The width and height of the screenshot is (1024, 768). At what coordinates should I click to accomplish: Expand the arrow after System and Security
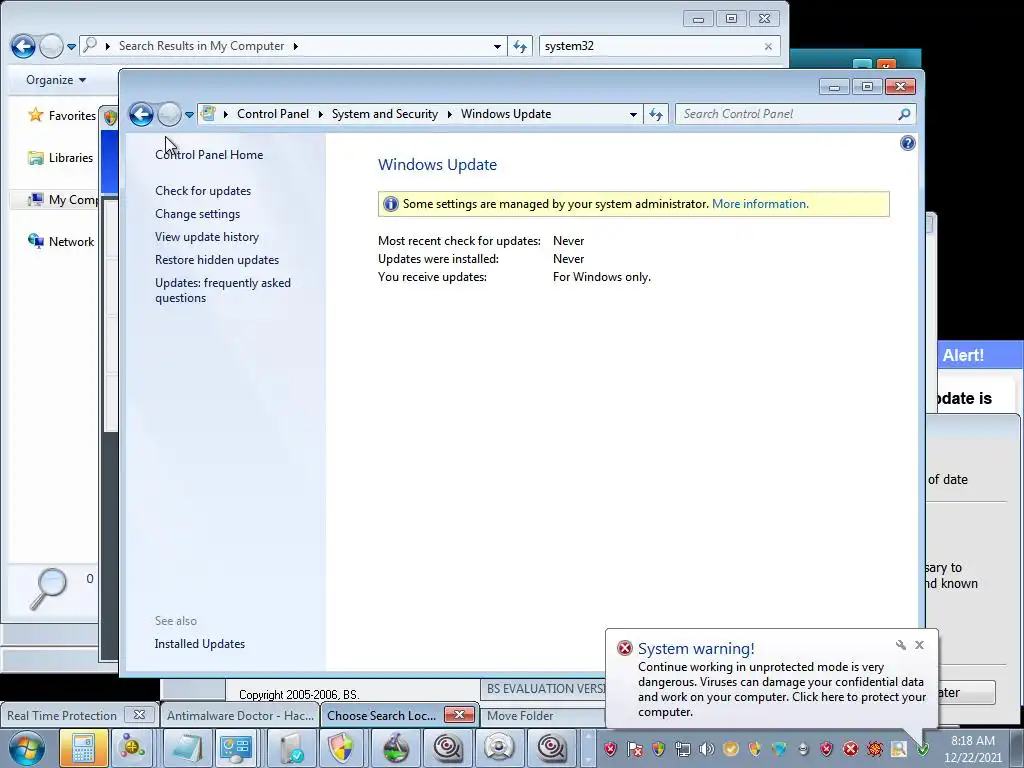449,114
